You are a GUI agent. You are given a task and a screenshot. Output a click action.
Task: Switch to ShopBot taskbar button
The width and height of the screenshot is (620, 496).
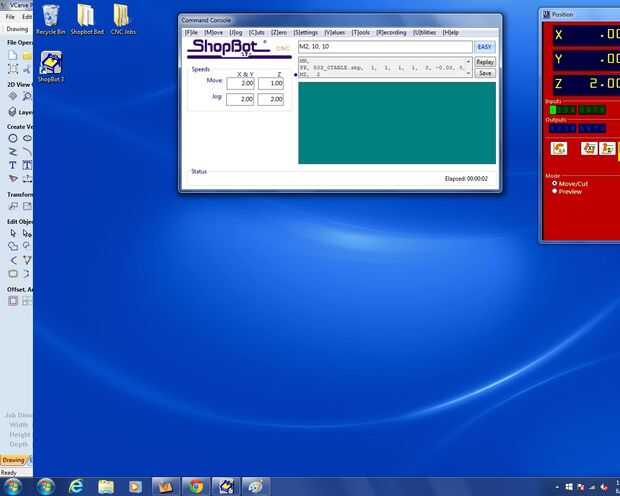(226, 487)
